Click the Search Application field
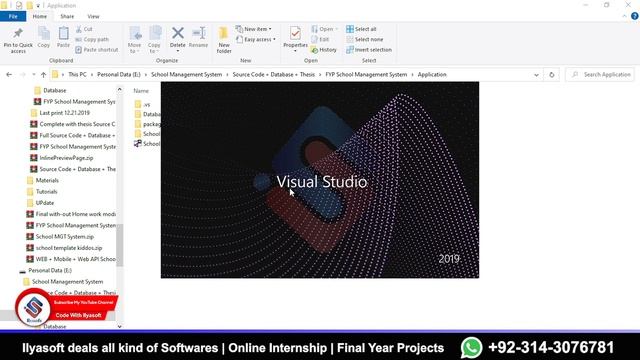Viewport: 640px width, 360px height. (x=600, y=75)
